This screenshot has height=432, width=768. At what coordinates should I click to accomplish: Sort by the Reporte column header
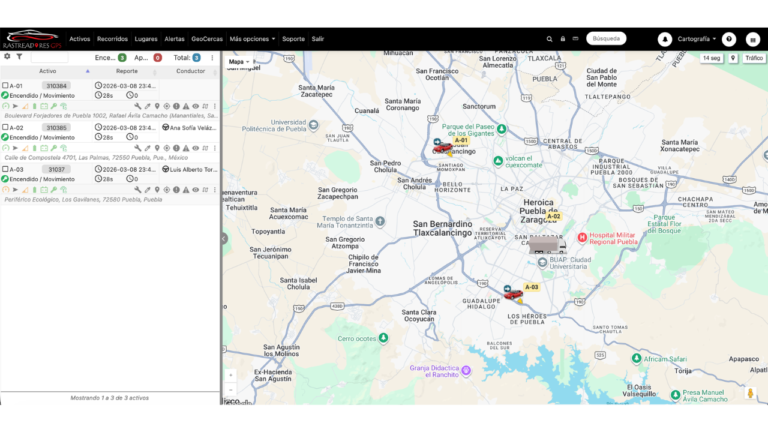(x=126, y=72)
